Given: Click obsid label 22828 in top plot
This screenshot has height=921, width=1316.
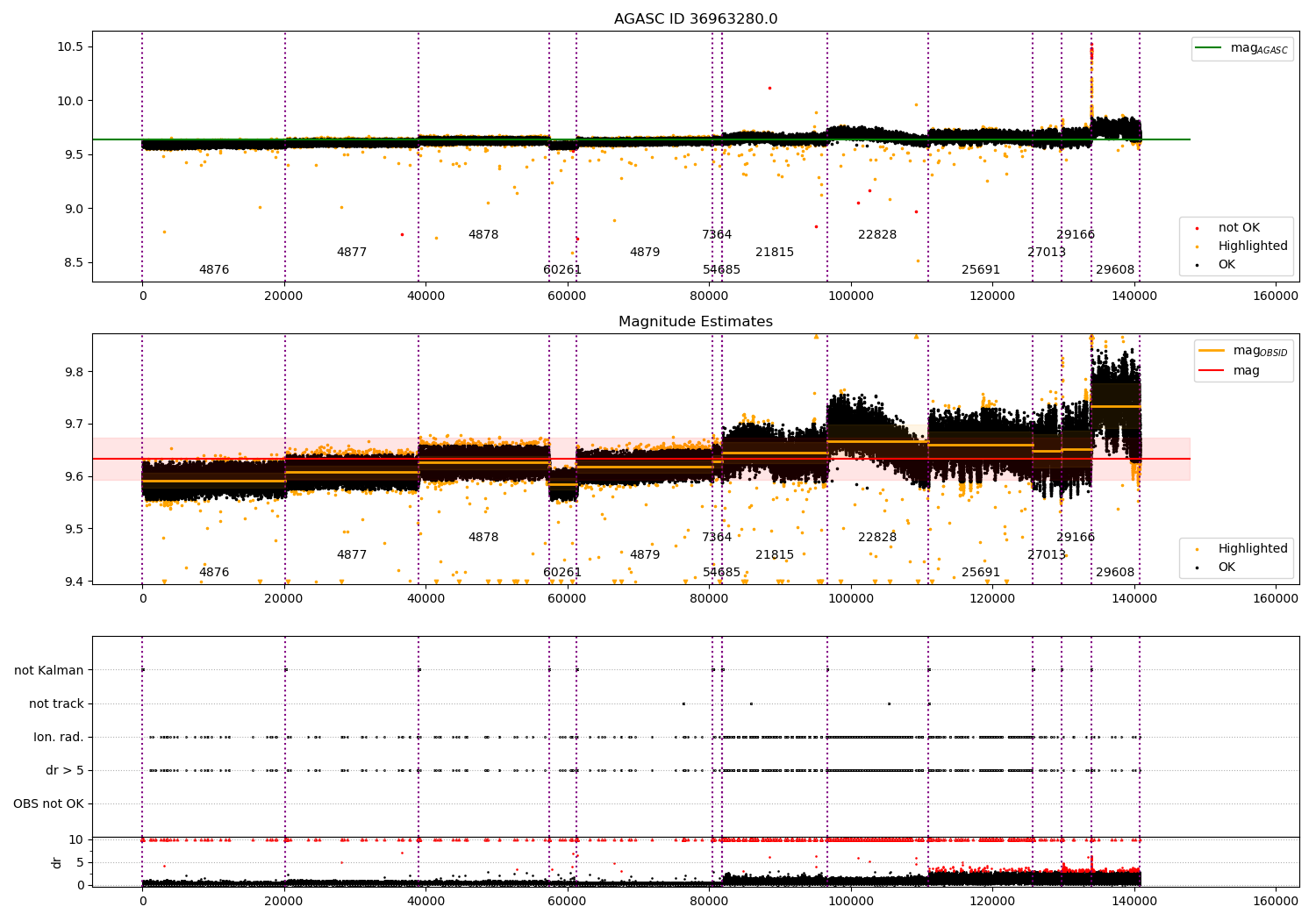Looking at the screenshot, I should [877, 235].
